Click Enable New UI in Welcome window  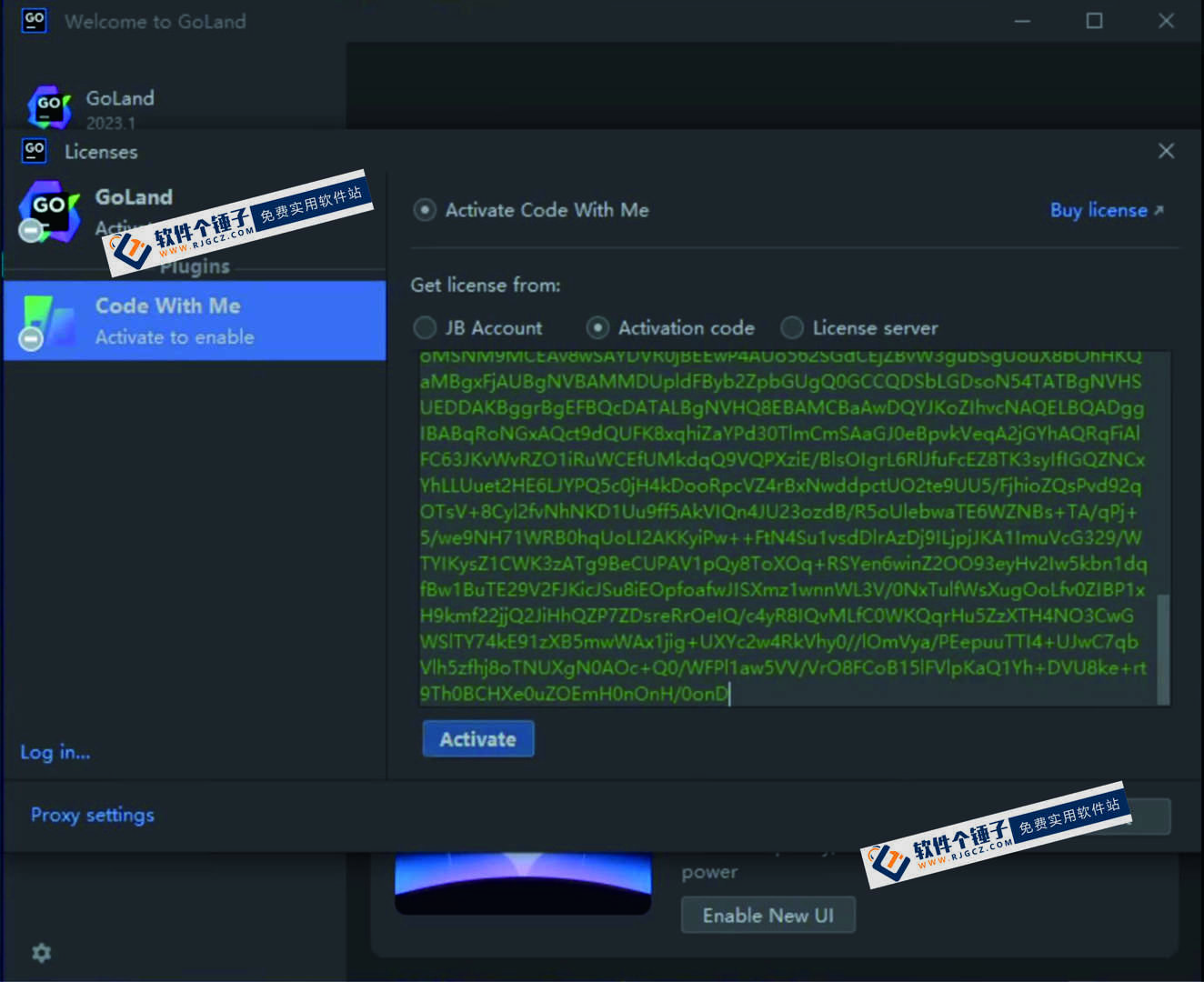(x=768, y=916)
